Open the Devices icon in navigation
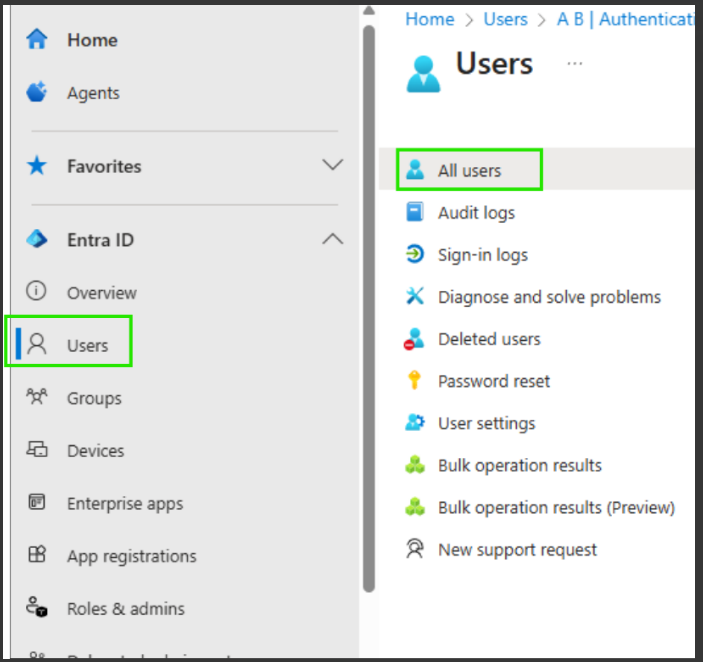 (x=37, y=450)
